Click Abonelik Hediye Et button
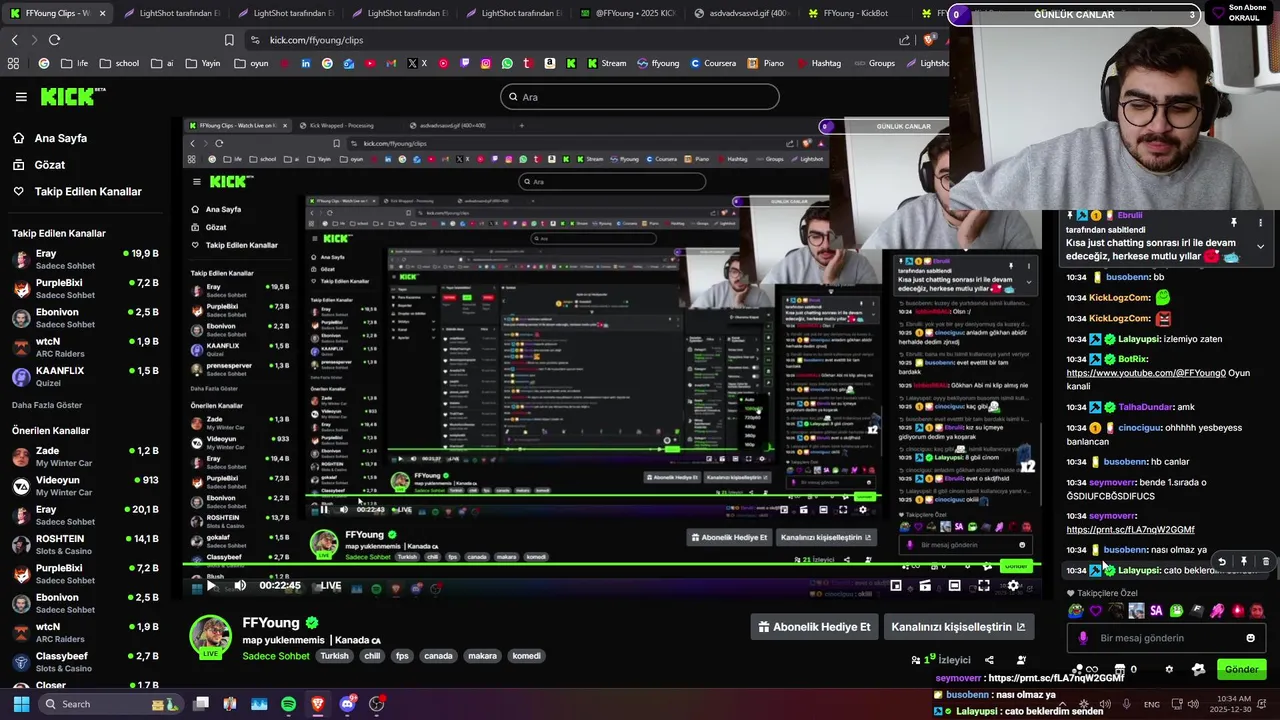Viewport: 1280px width, 720px height. pos(814,627)
